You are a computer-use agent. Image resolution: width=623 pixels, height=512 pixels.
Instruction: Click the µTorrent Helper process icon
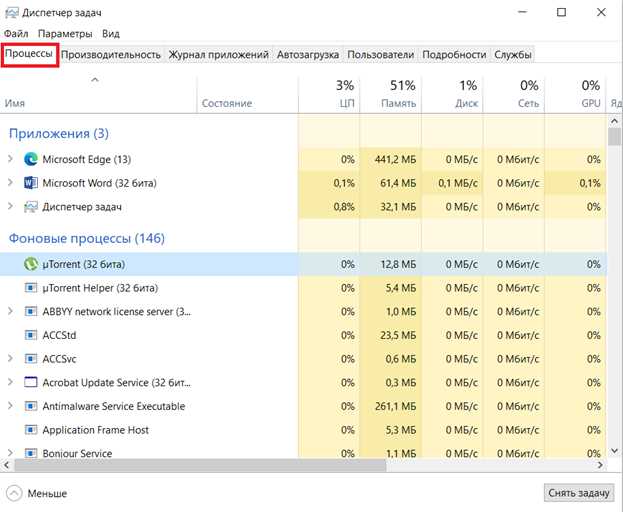[31, 288]
